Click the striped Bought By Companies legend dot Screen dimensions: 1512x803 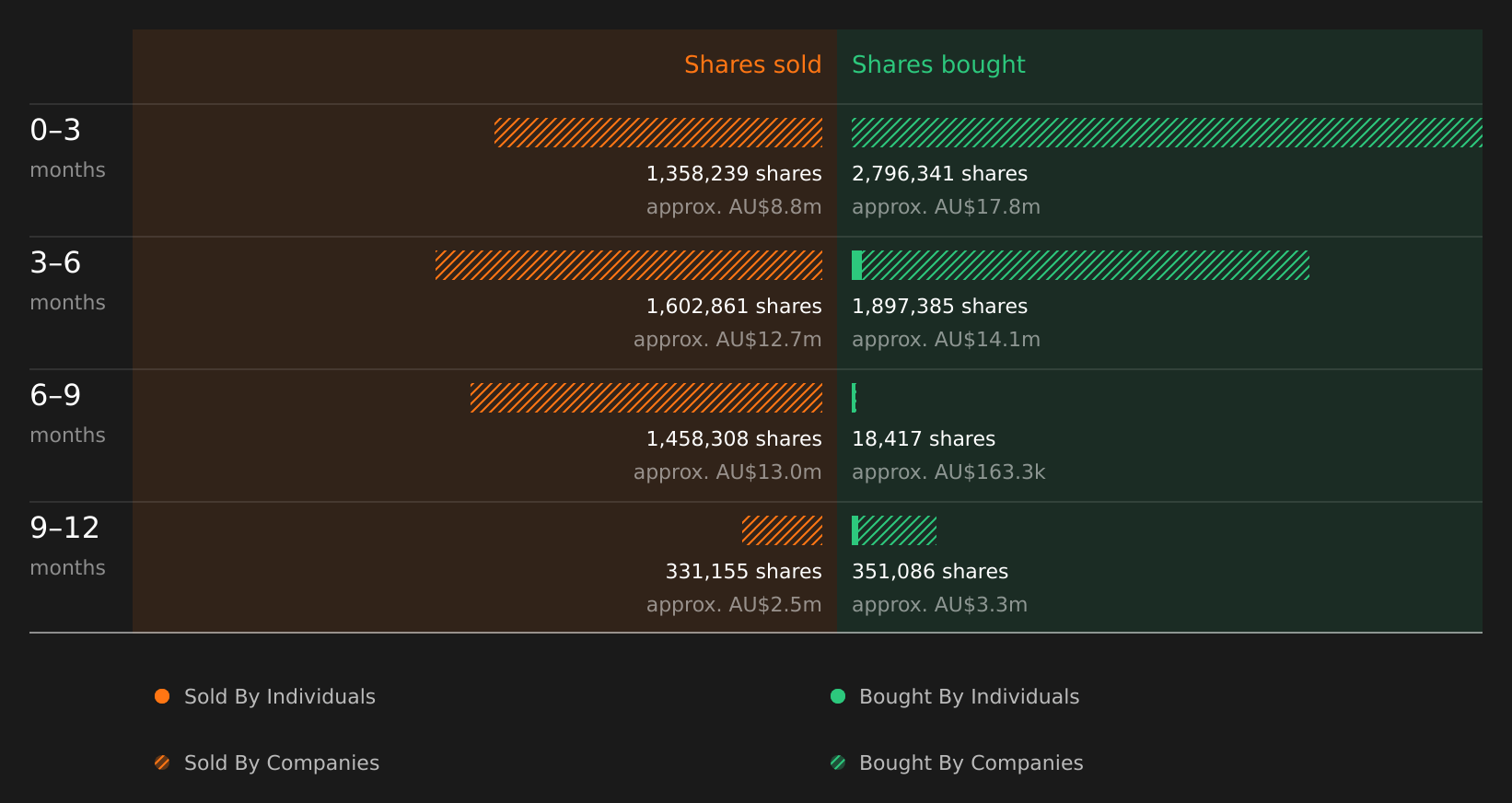click(x=838, y=762)
